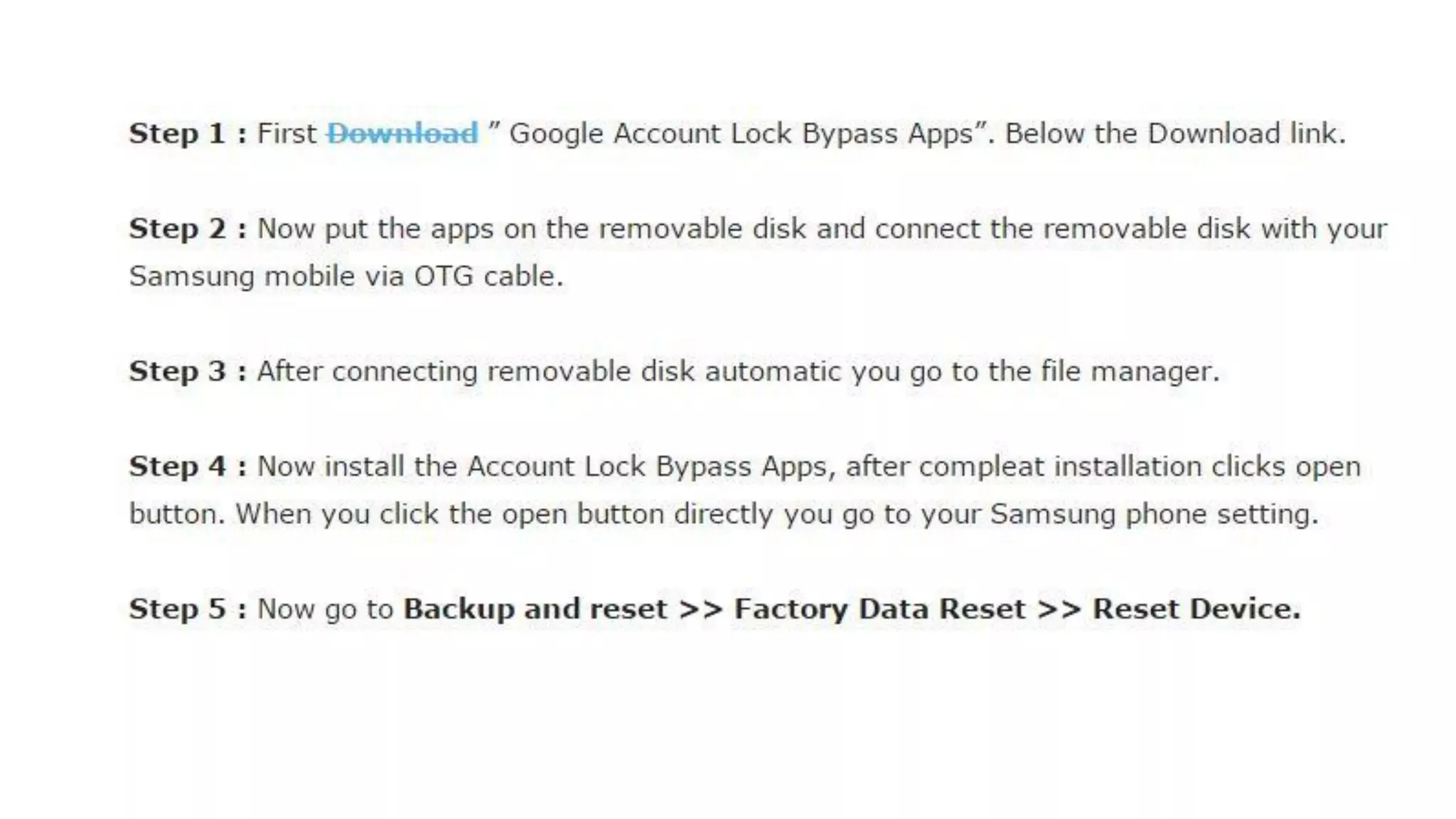This screenshot has width=1456, height=819.
Task: Click 'After connecting removable disk' text
Action: click(476, 371)
